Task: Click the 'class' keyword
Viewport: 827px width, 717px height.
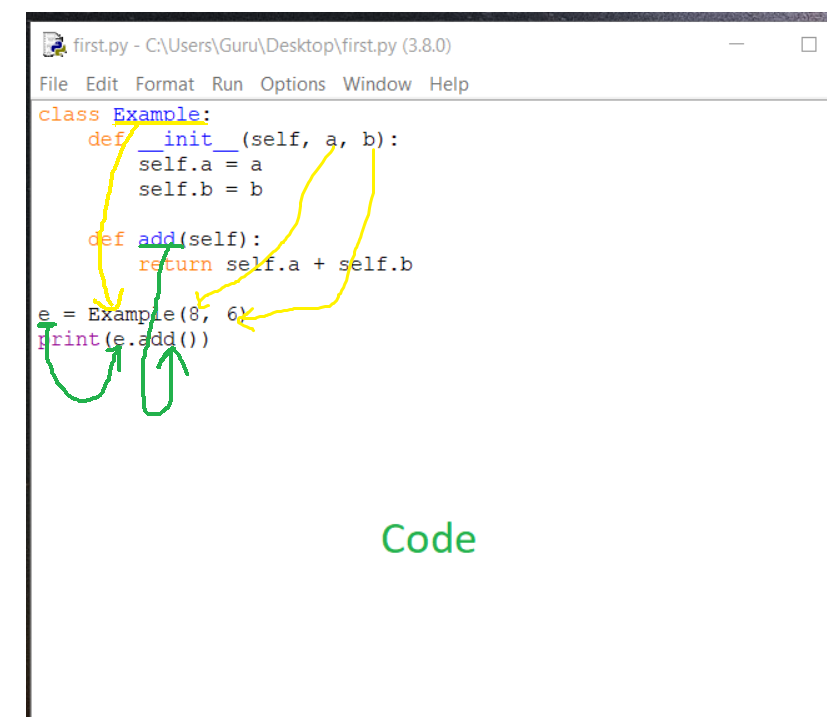Action: click(69, 114)
